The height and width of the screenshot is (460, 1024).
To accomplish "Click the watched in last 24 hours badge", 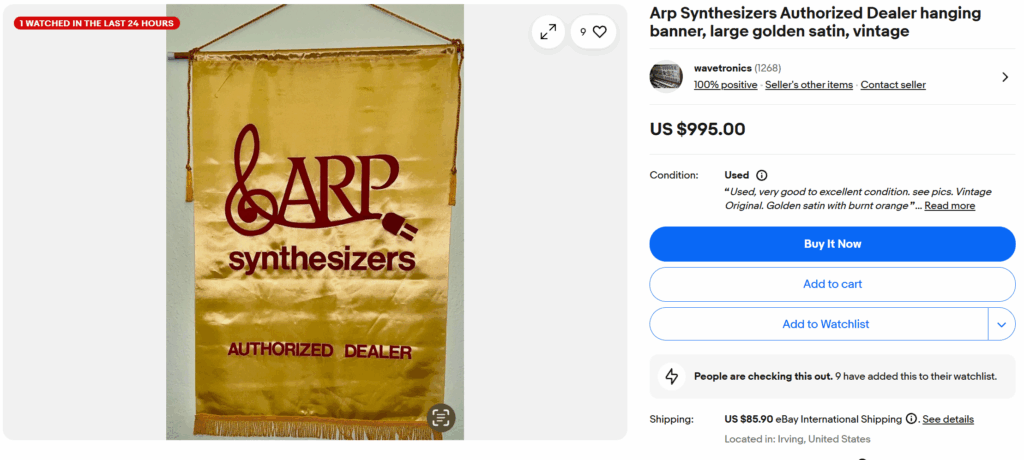I will 97,23.
